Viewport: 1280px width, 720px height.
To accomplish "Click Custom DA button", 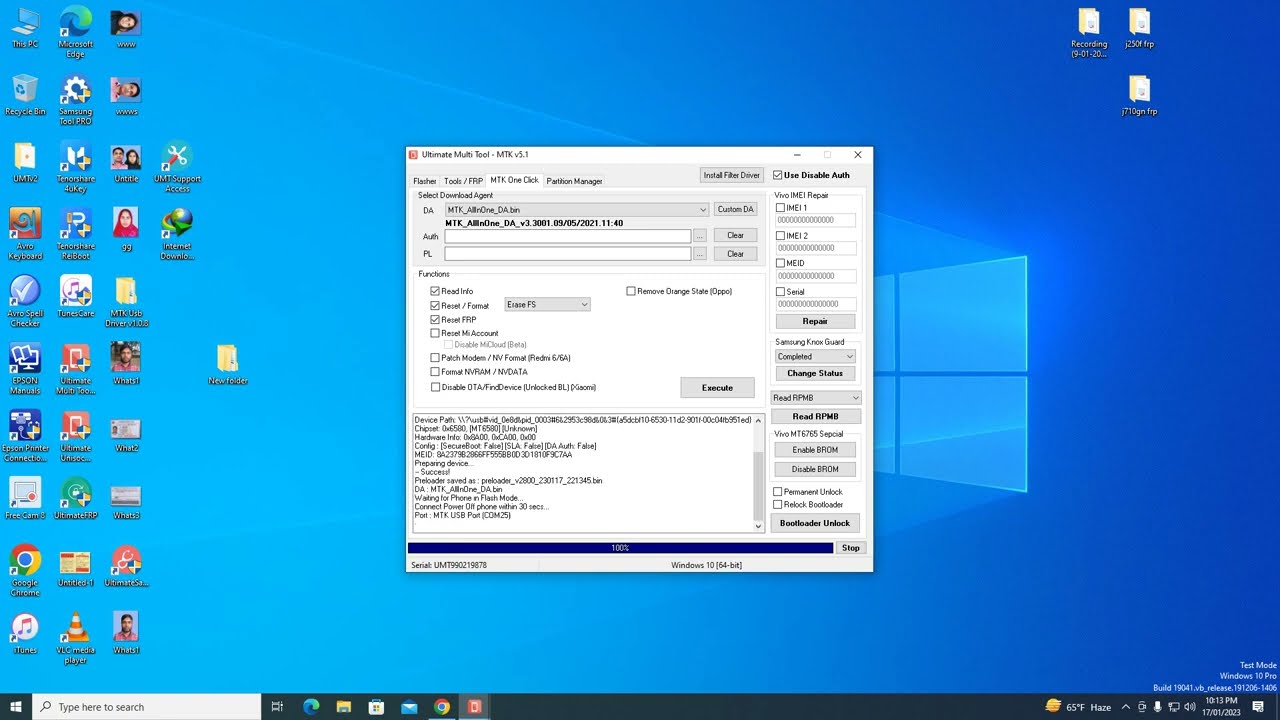I will 735,210.
